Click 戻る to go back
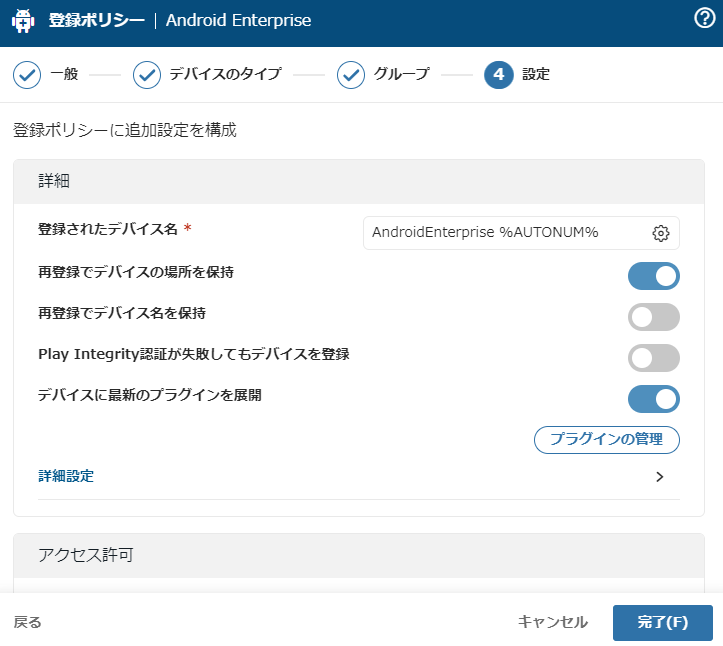 (x=28, y=622)
